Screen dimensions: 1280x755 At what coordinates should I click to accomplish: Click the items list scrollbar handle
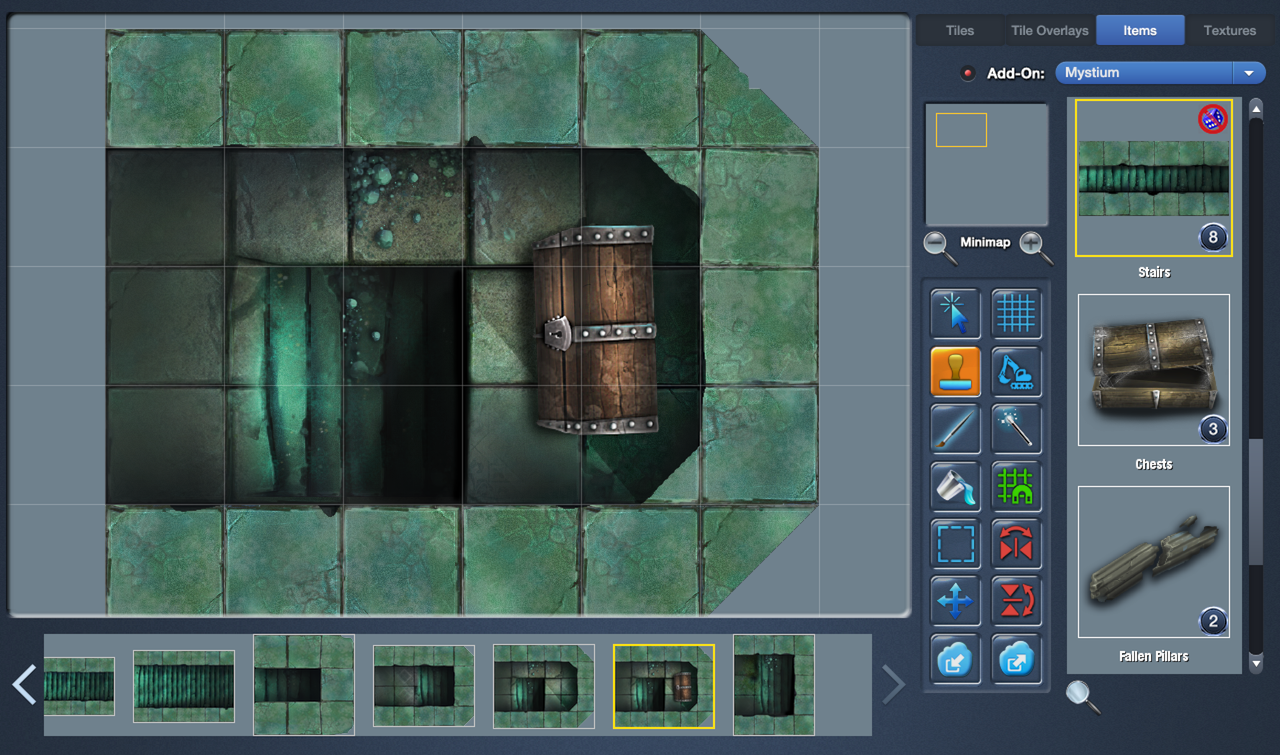pyautogui.click(x=1256, y=500)
